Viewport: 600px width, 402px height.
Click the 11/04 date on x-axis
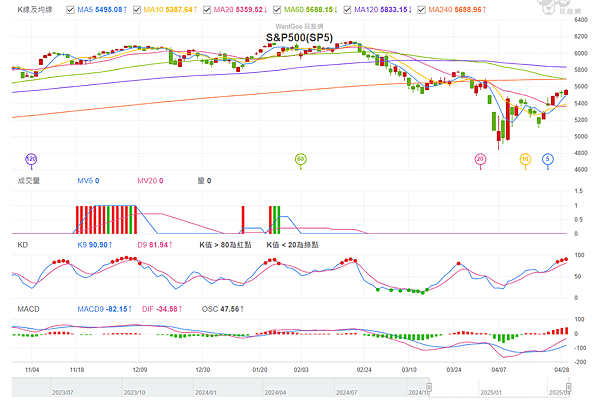click(32, 370)
